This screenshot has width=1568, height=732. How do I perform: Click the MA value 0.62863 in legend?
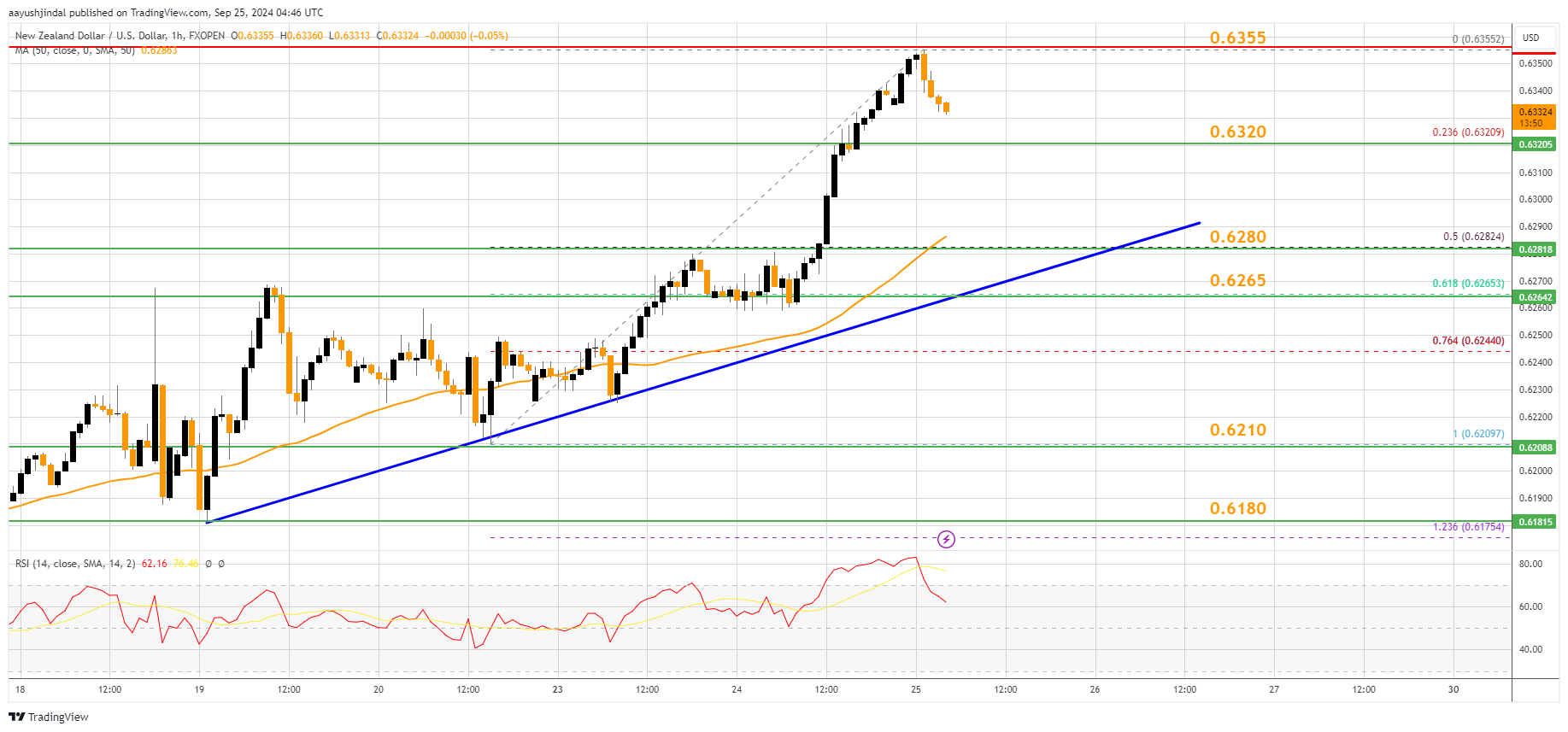point(159,50)
